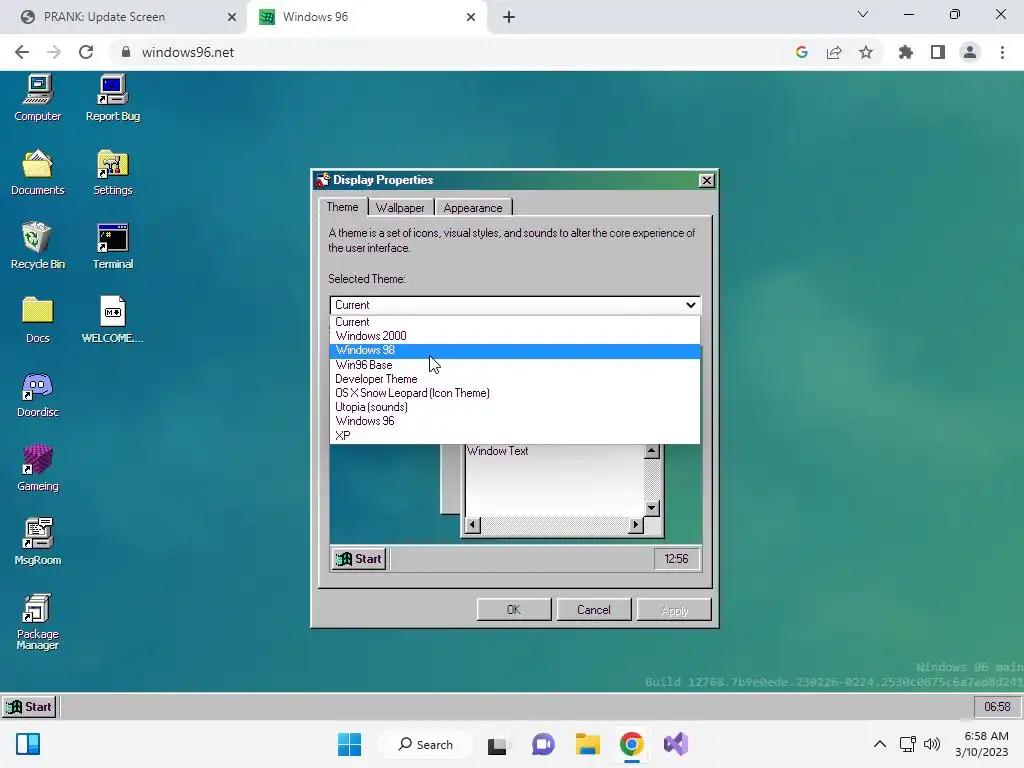The width and height of the screenshot is (1024, 768).
Task: Open the Chrome profile menu
Action: tap(970, 52)
